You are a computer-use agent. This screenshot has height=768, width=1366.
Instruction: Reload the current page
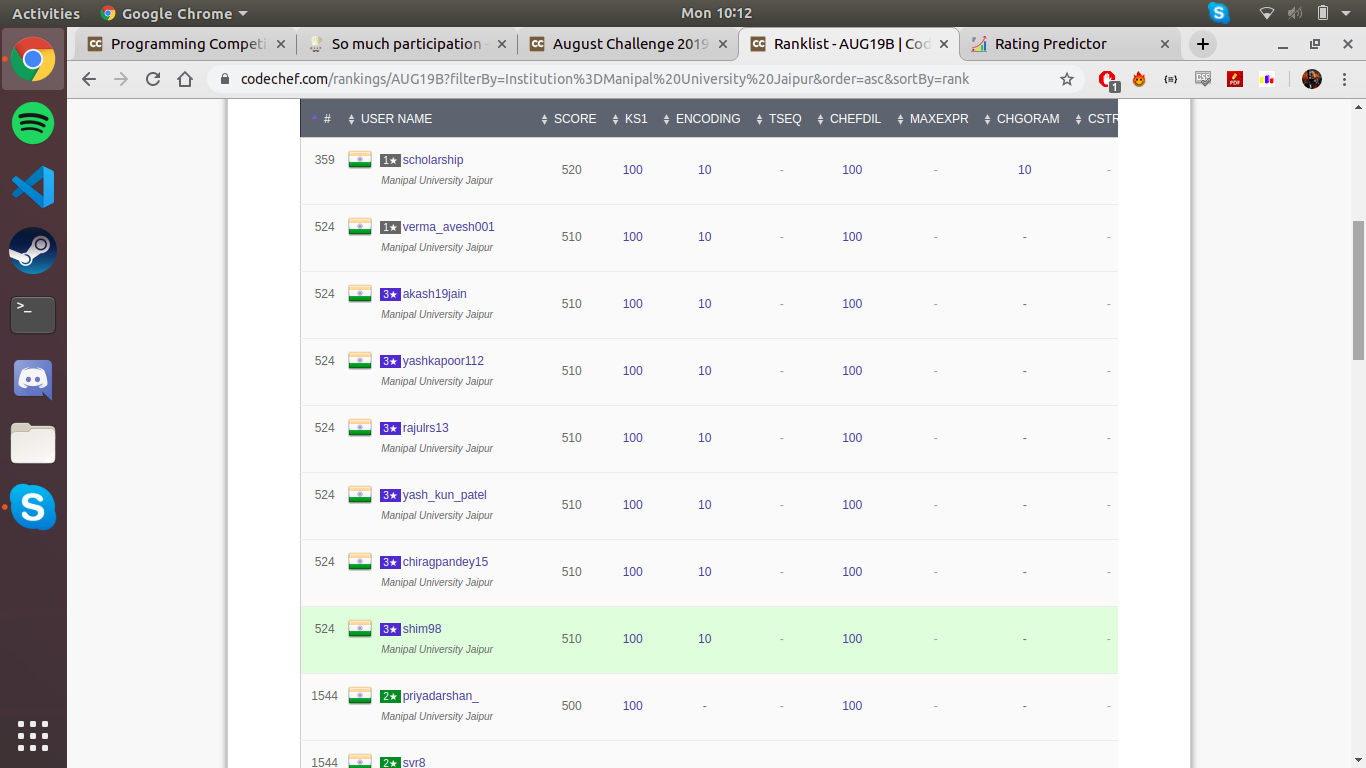coord(153,79)
